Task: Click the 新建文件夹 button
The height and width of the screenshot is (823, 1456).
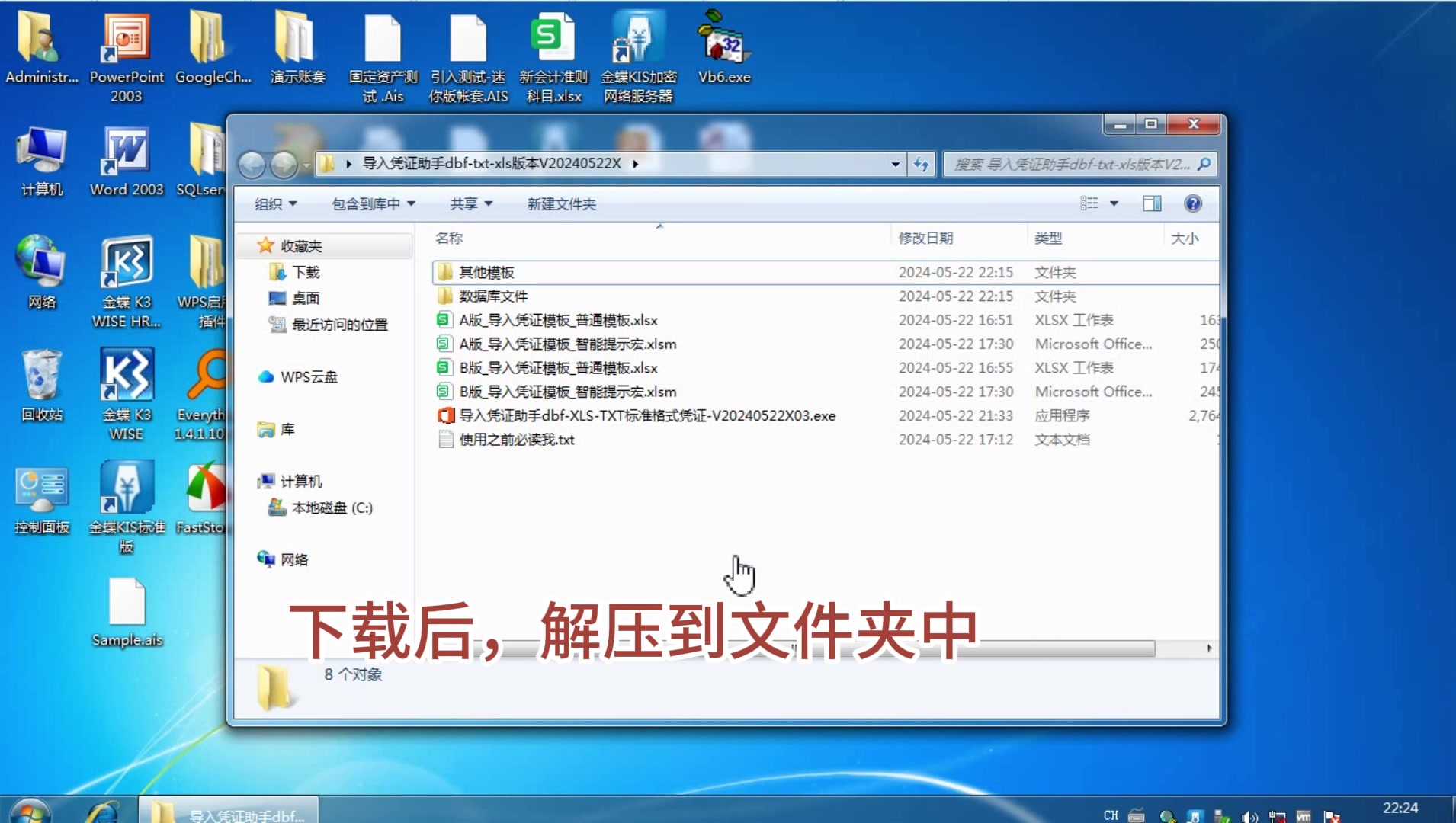Action: [561, 204]
